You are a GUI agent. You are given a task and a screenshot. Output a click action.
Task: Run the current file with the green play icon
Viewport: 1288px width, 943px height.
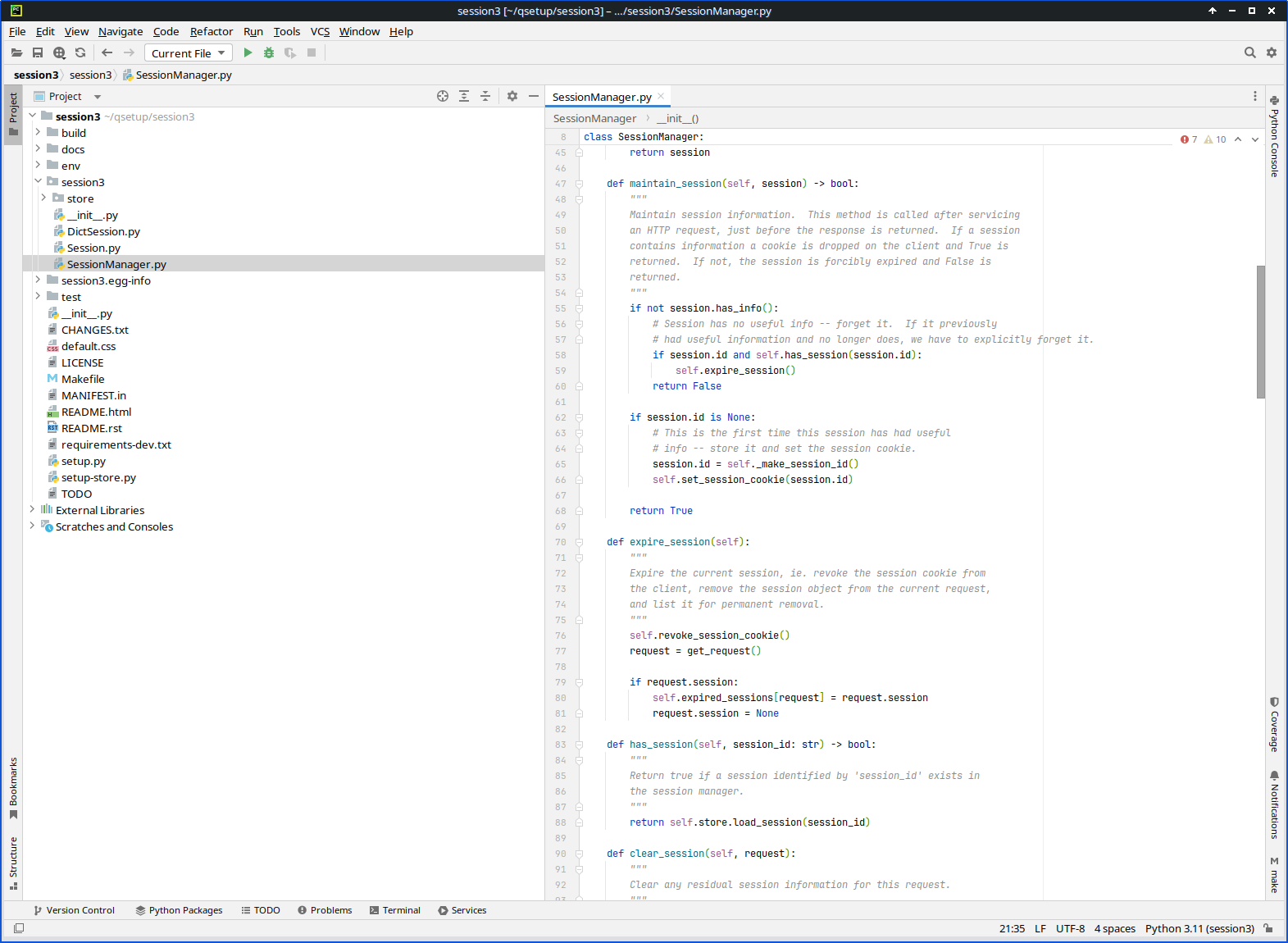coord(248,52)
